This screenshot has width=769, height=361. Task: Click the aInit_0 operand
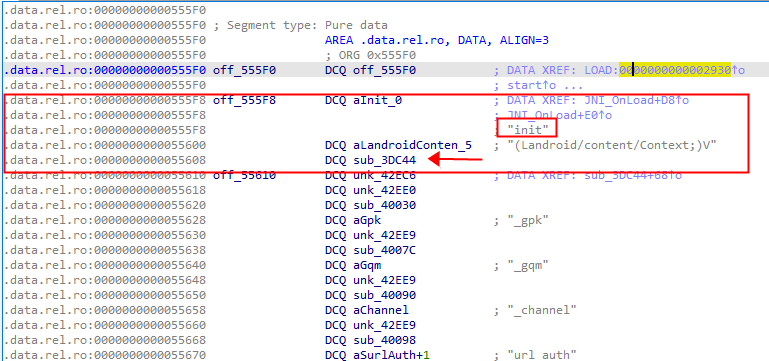(377, 101)
